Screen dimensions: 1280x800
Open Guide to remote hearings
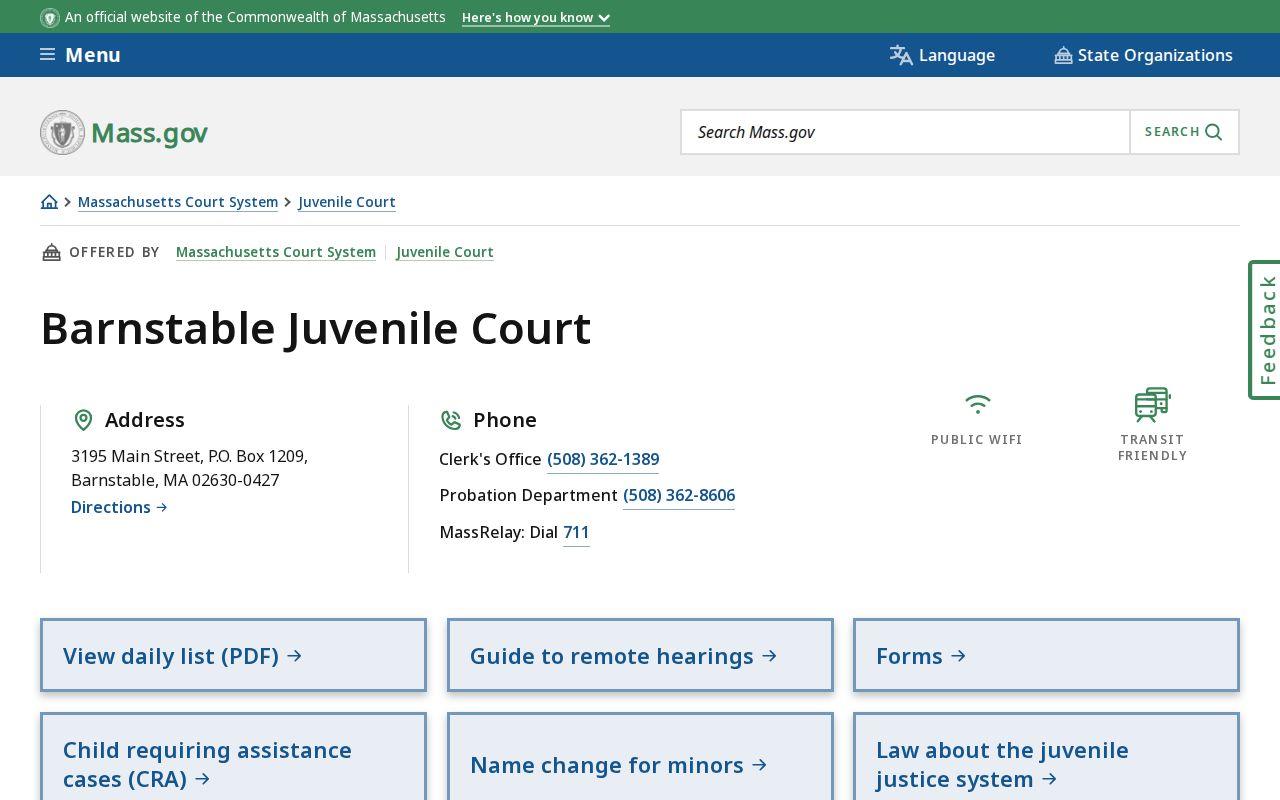tap(640, 655)
